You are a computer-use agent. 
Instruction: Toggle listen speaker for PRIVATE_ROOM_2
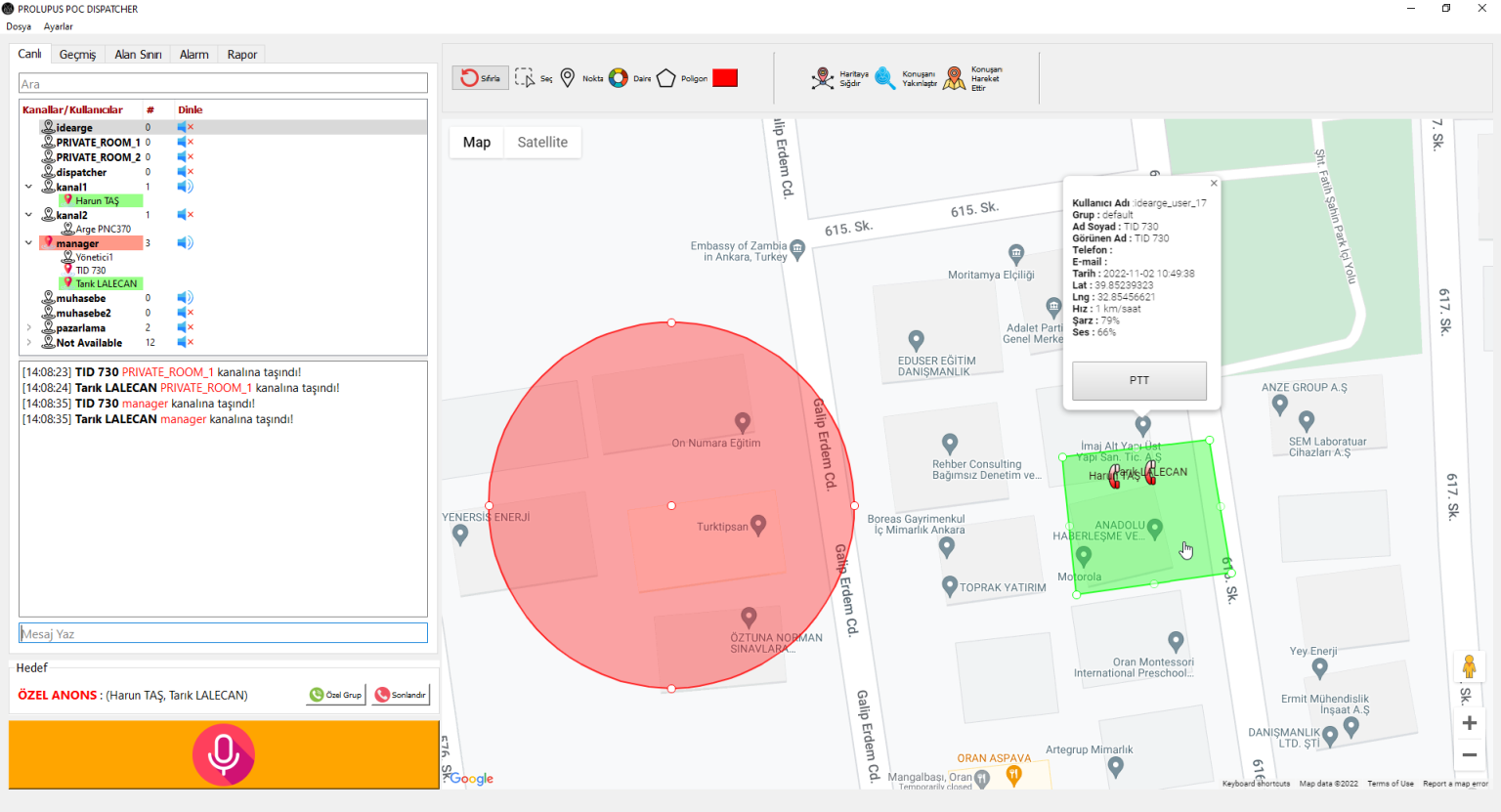(185, 156)
